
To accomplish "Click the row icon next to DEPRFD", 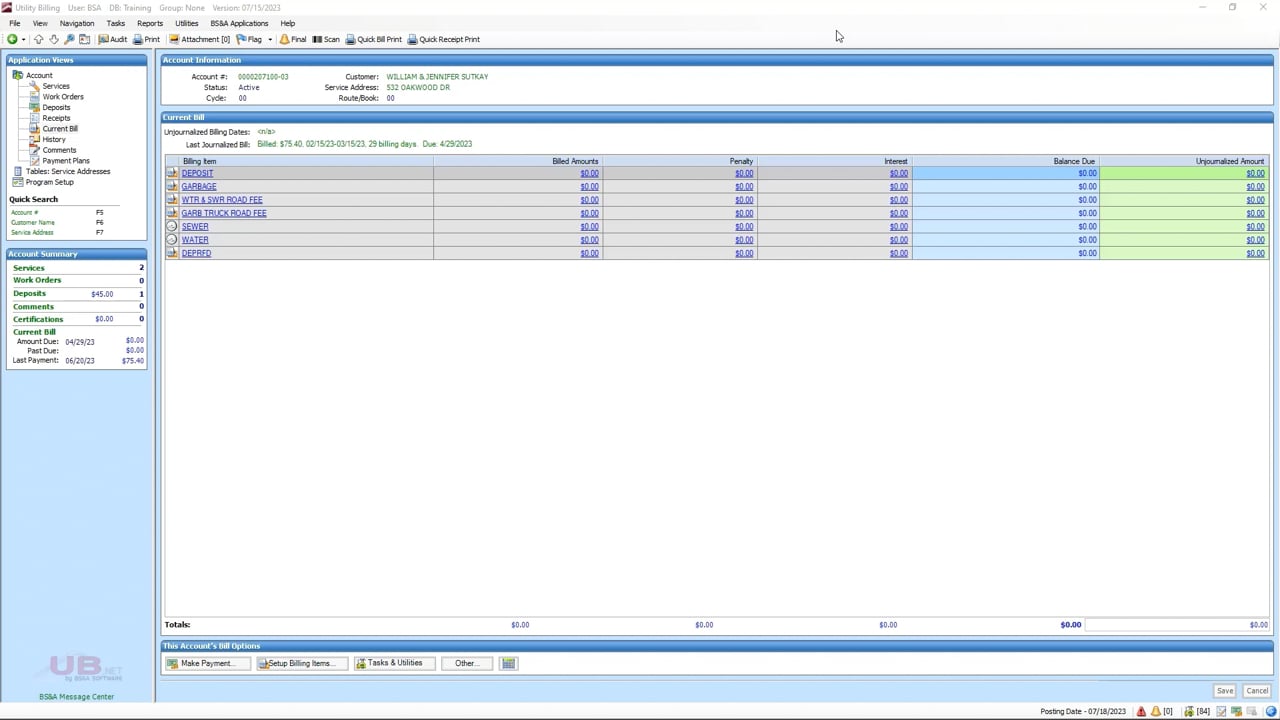I will coord(172,253).
